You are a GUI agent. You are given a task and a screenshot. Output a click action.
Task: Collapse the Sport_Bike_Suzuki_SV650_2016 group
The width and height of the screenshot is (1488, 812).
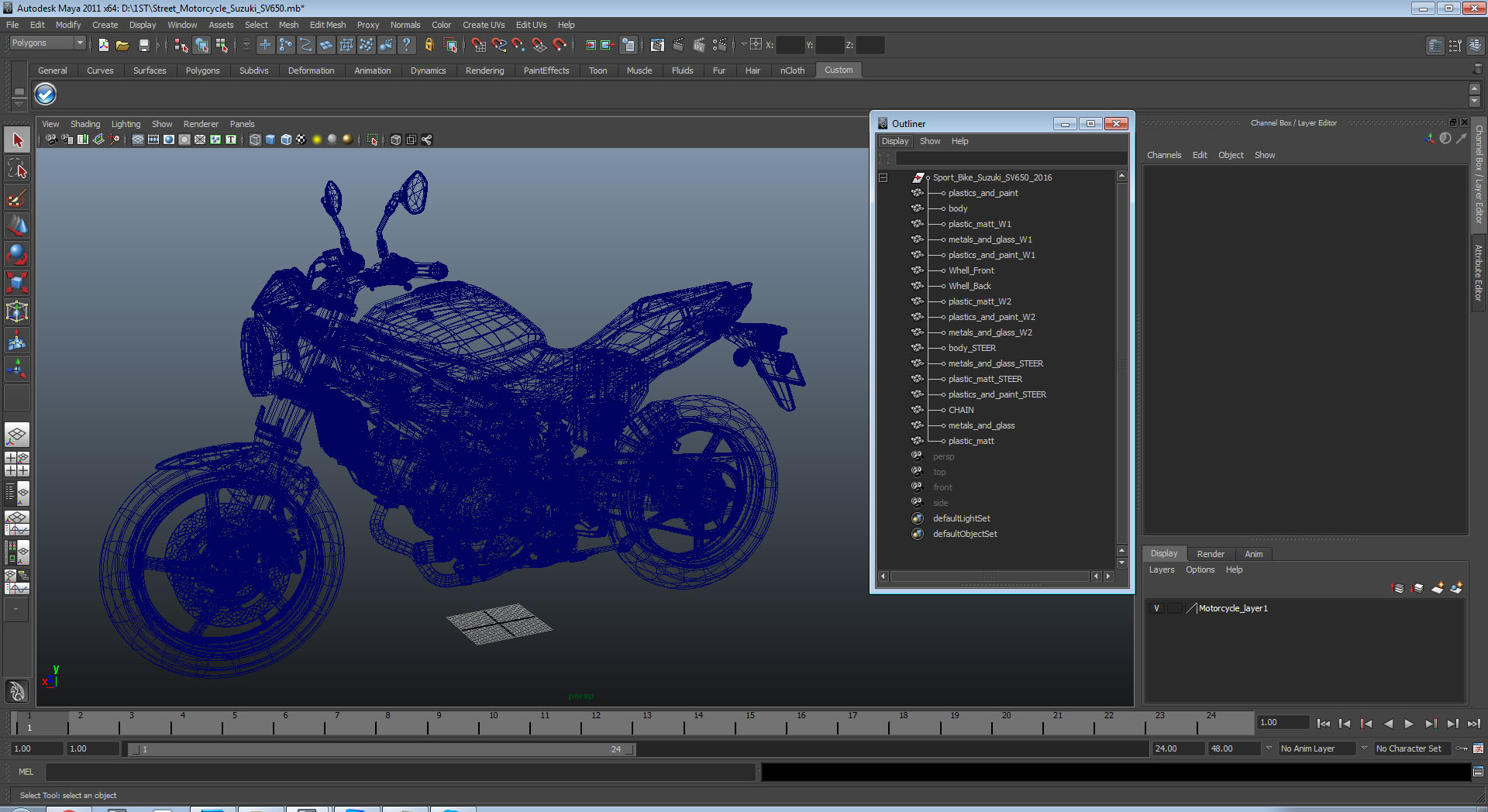click(x=883, y=177)
